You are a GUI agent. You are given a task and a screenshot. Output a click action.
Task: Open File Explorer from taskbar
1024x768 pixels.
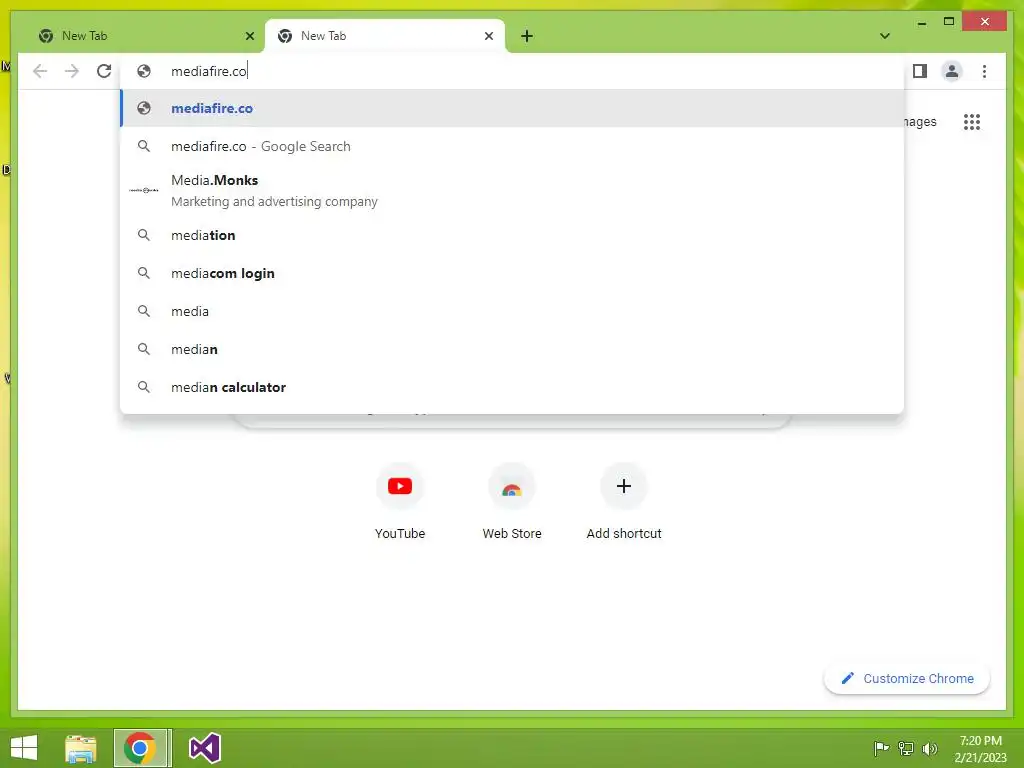(x=80, y=748)
